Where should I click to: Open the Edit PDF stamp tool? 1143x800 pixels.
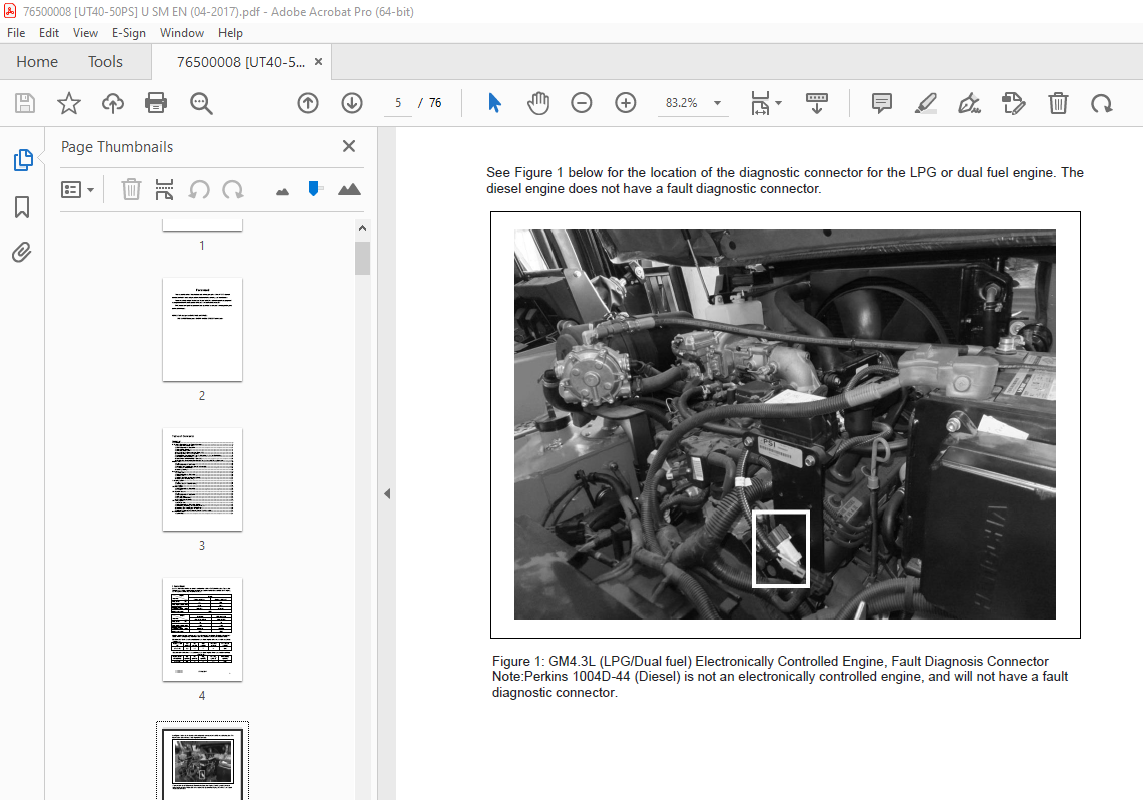[x=1013, y=103]
